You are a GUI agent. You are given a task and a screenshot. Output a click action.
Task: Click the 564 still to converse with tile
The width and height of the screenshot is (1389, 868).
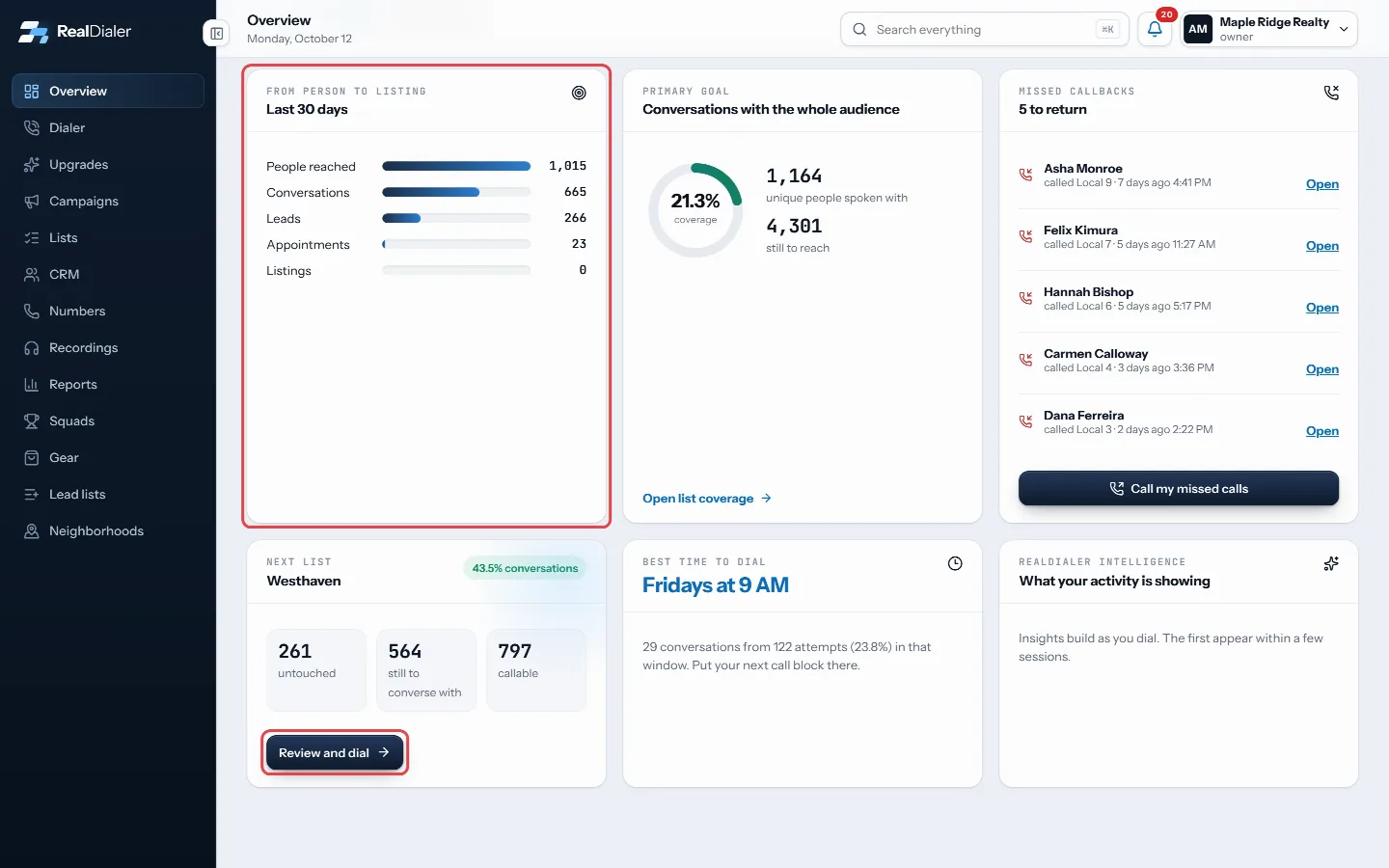[426, 670]
